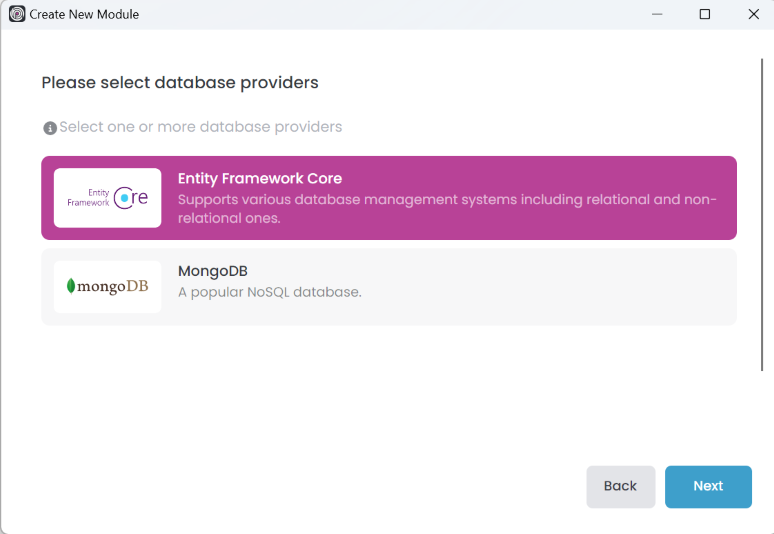Screen dimensions: 774x534
Task: Click the "MongoDB" title text
Action: point(212,271)
